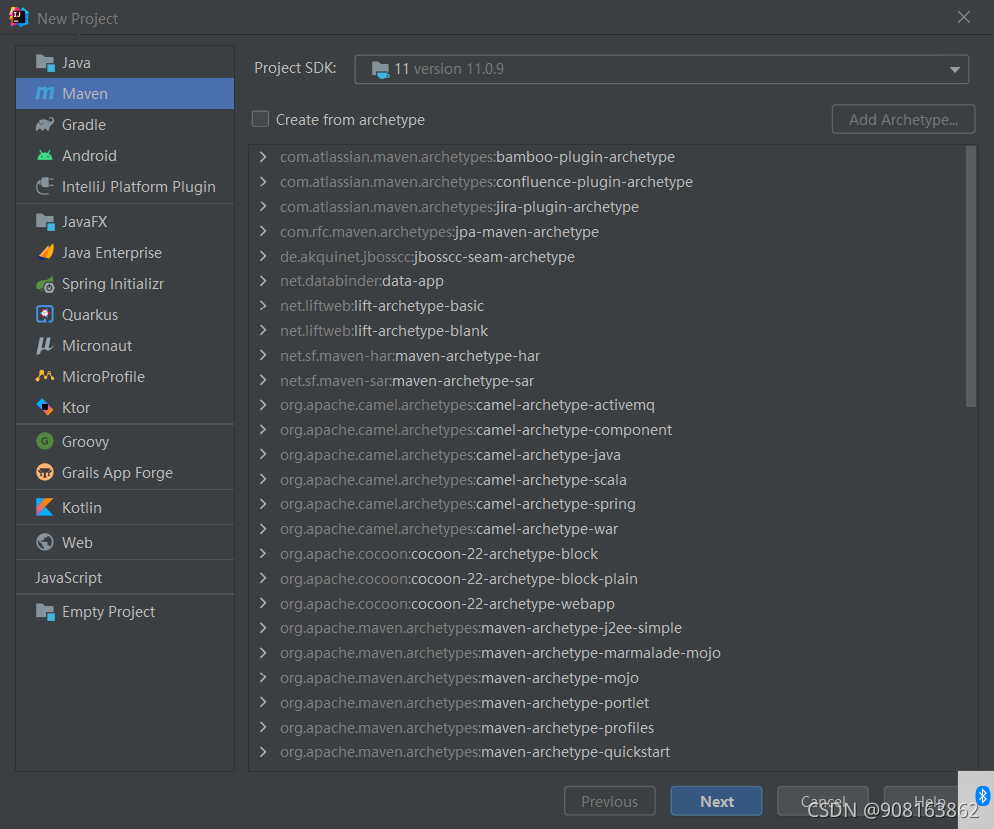Click the IntelliJ Platform Plugin icon
The image size is (994, 829).
[x=45, y=186]
